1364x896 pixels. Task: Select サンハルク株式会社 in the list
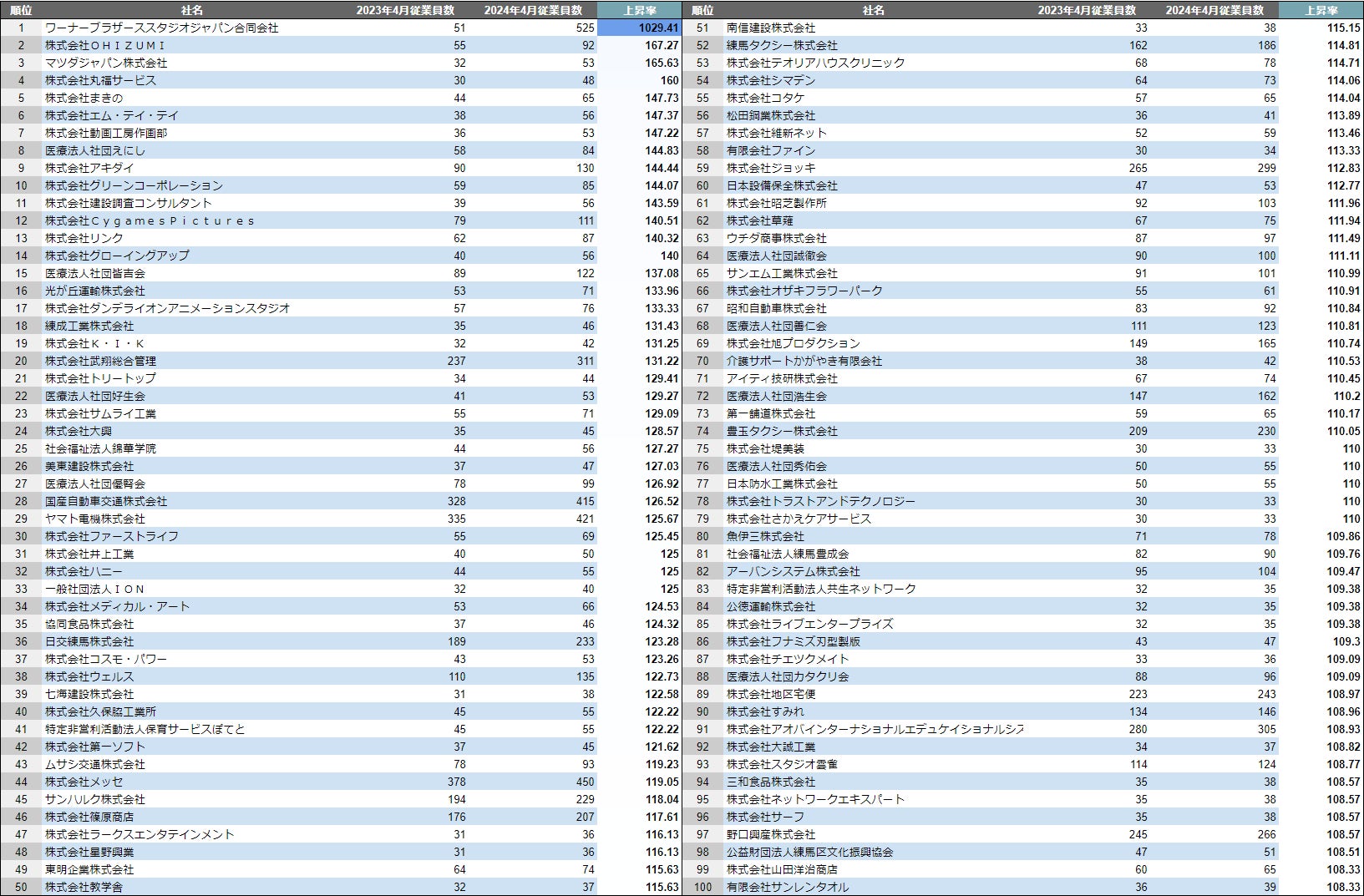pos(95,799)
